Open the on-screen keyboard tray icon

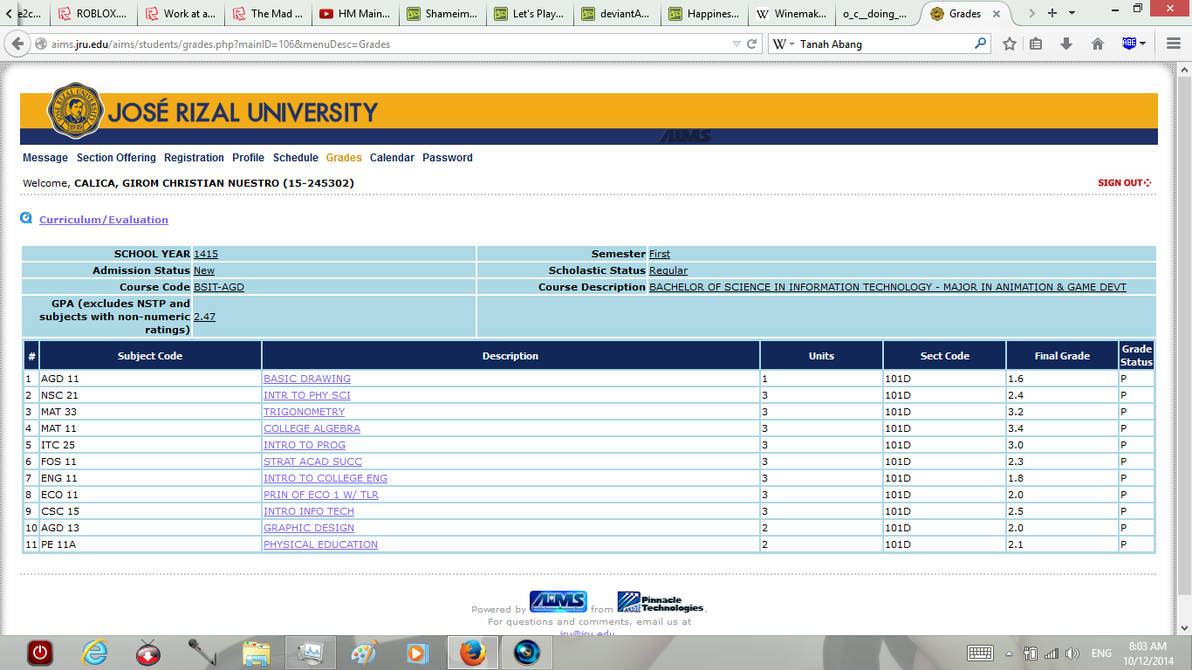(980, 653)
